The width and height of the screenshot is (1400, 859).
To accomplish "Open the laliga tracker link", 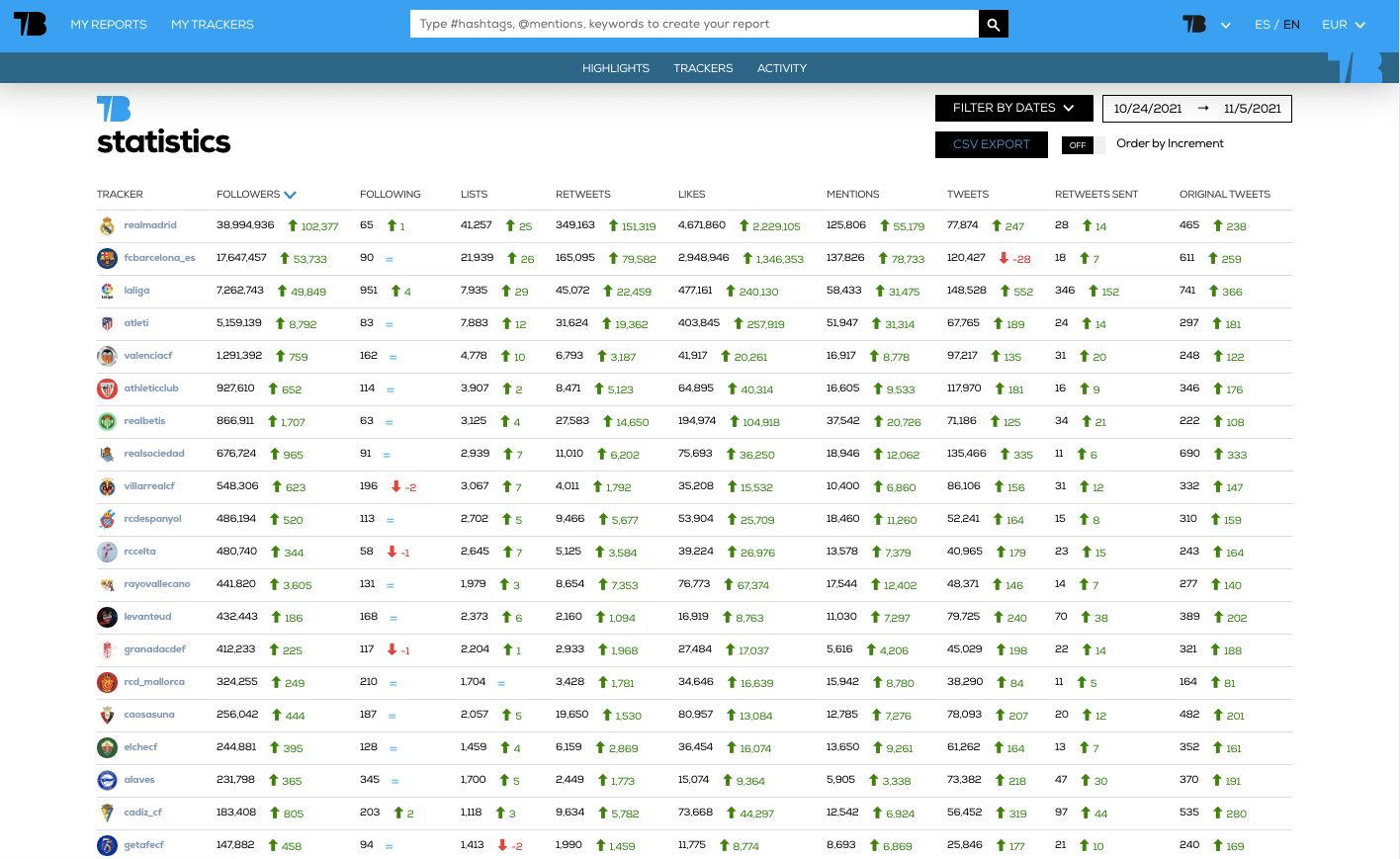I will [x=136, y=291].
